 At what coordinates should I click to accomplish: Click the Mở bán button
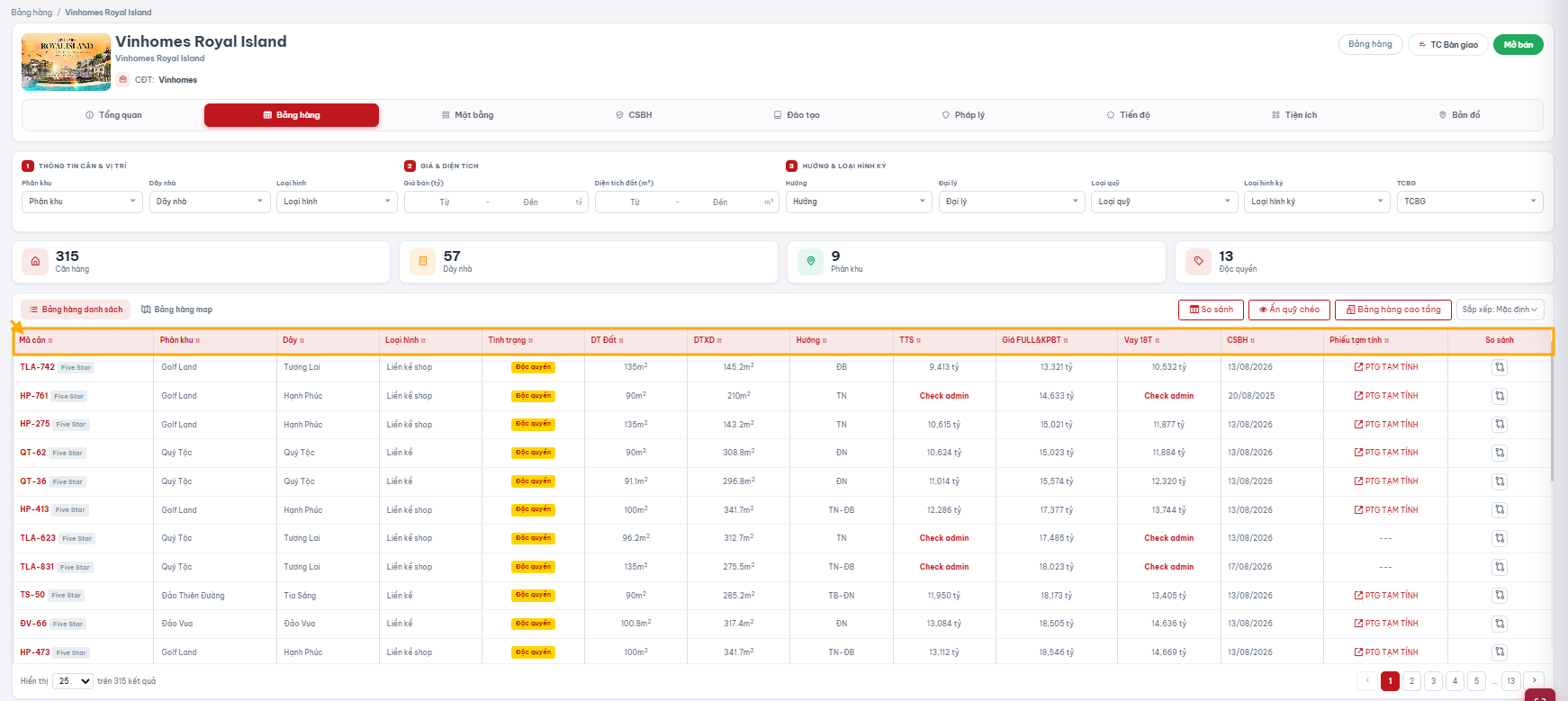(1518, 45)
